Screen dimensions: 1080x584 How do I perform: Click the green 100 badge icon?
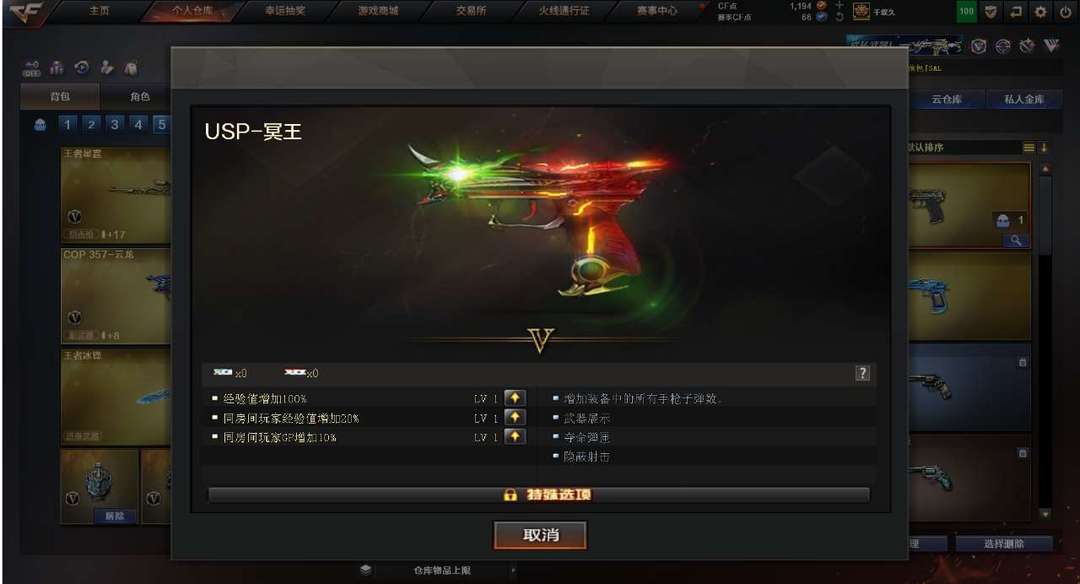(x=966, y=11)
